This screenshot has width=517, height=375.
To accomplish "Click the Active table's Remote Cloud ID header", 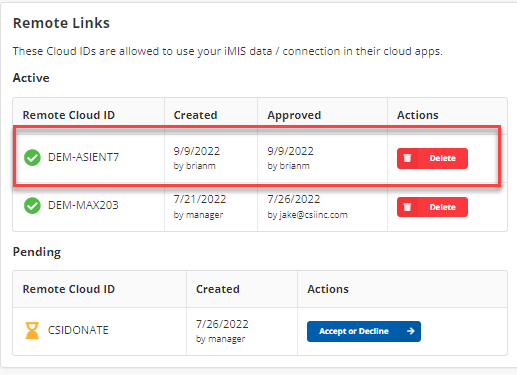I will [69, 115].
